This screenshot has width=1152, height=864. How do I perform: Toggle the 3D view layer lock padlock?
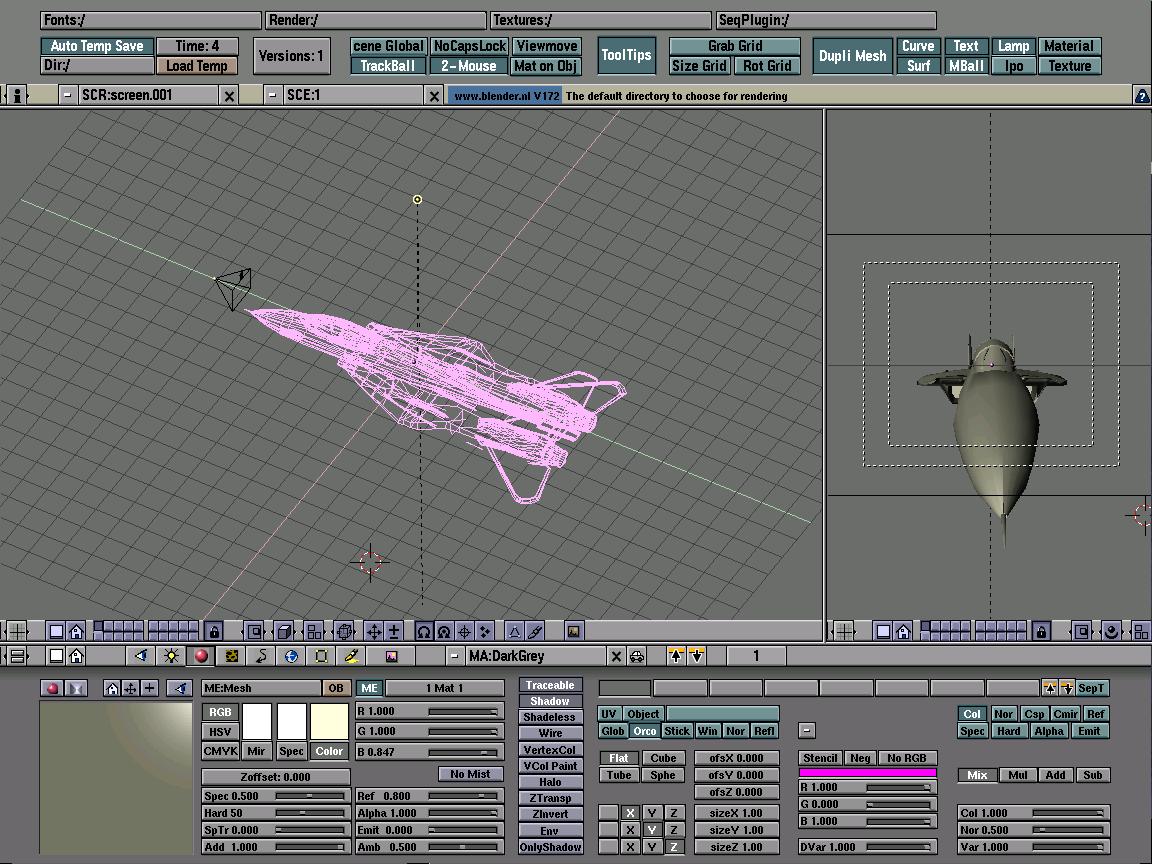click(x=214, y=630)
